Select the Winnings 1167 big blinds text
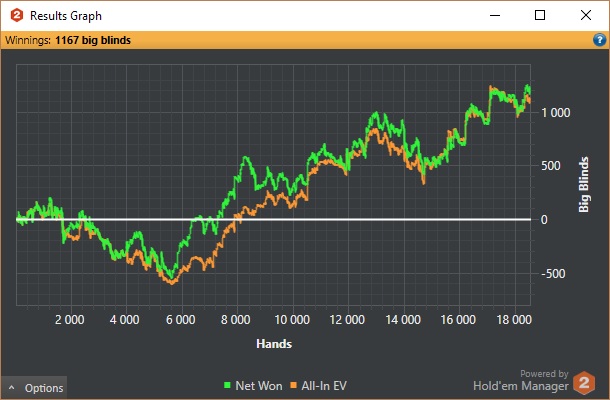 (x=68, y=40)
